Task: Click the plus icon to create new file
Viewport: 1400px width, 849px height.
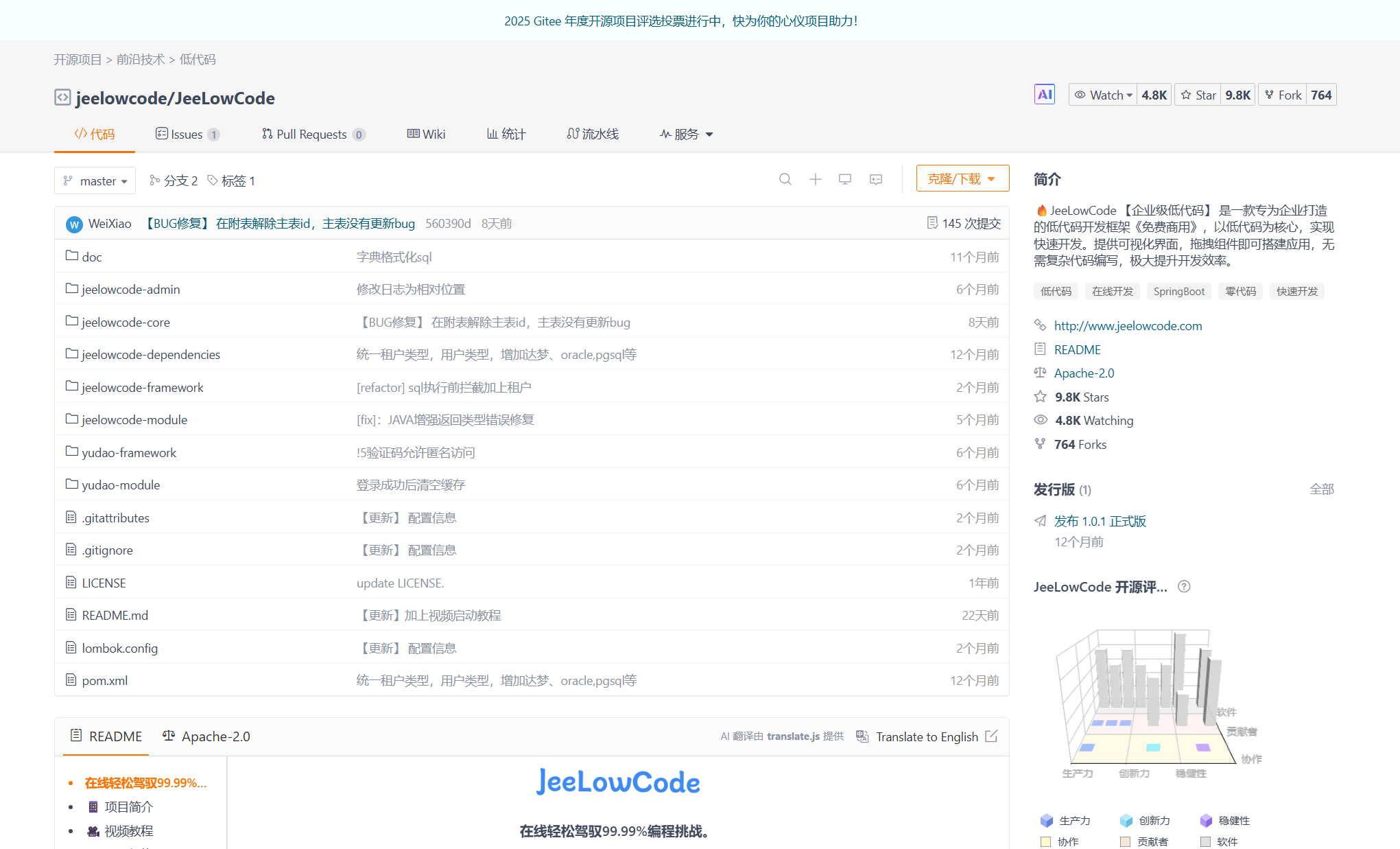Action: coord(815,179)
